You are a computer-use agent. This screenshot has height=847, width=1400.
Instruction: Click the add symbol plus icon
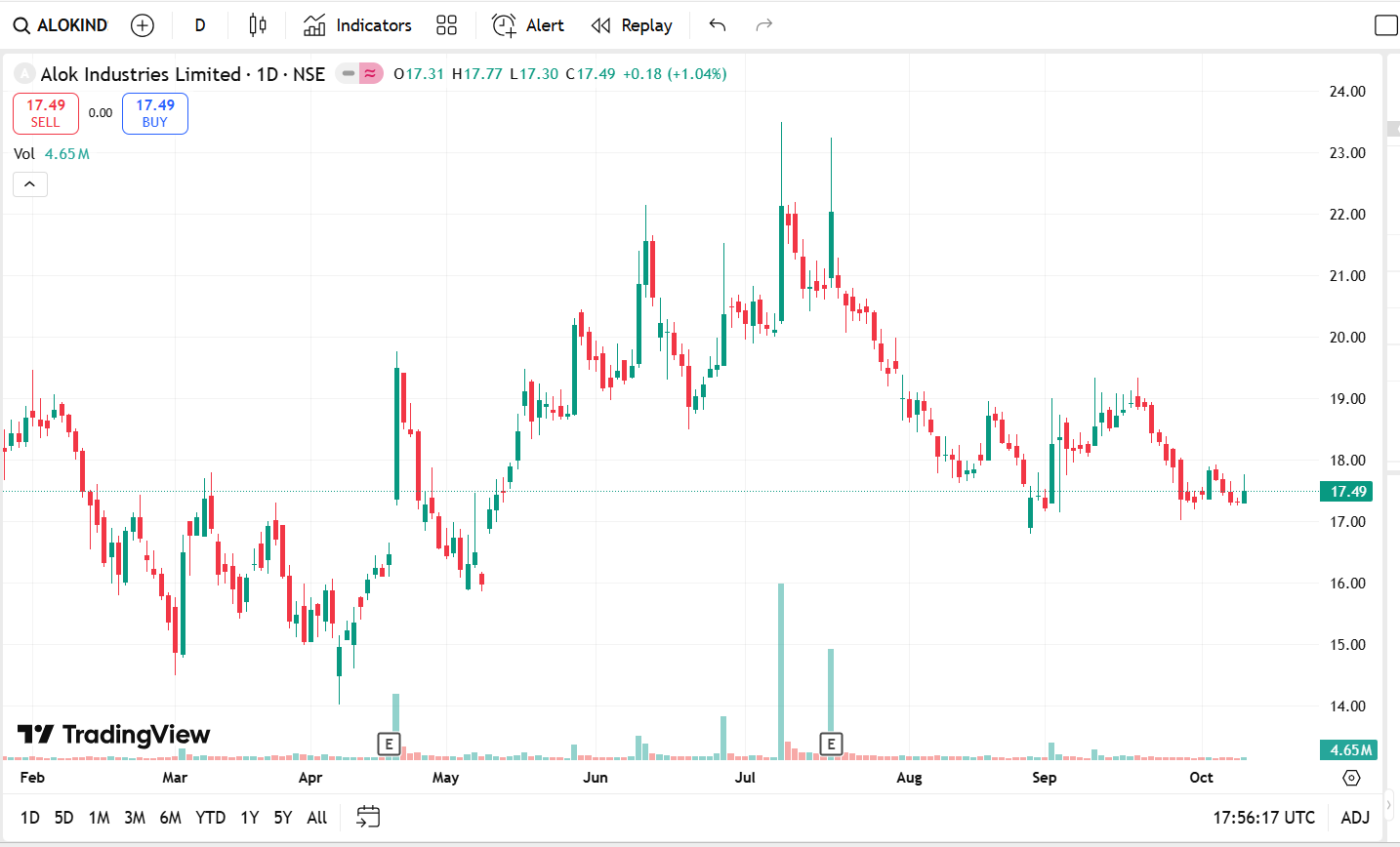pyautogui.click(x=143, y=25)
